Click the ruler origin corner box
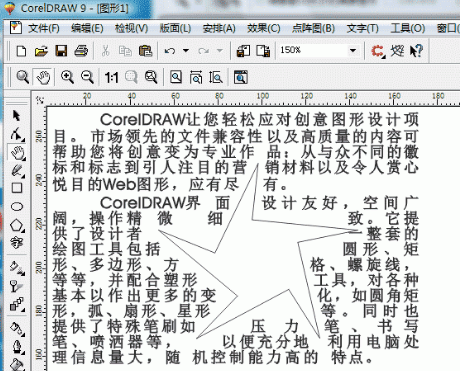The height and width of the screenshot is (371, 460). (39, 100)
